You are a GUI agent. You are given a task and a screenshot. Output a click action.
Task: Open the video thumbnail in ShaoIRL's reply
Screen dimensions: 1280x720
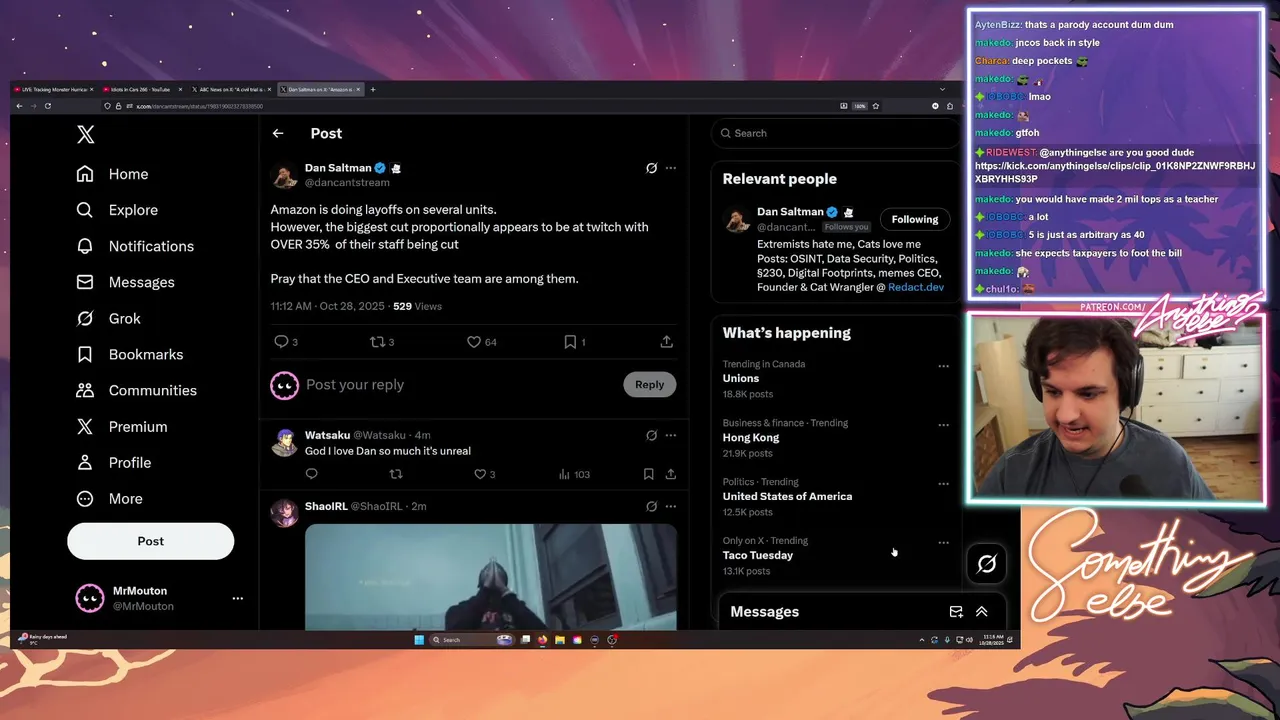click(x=491, y=577)
